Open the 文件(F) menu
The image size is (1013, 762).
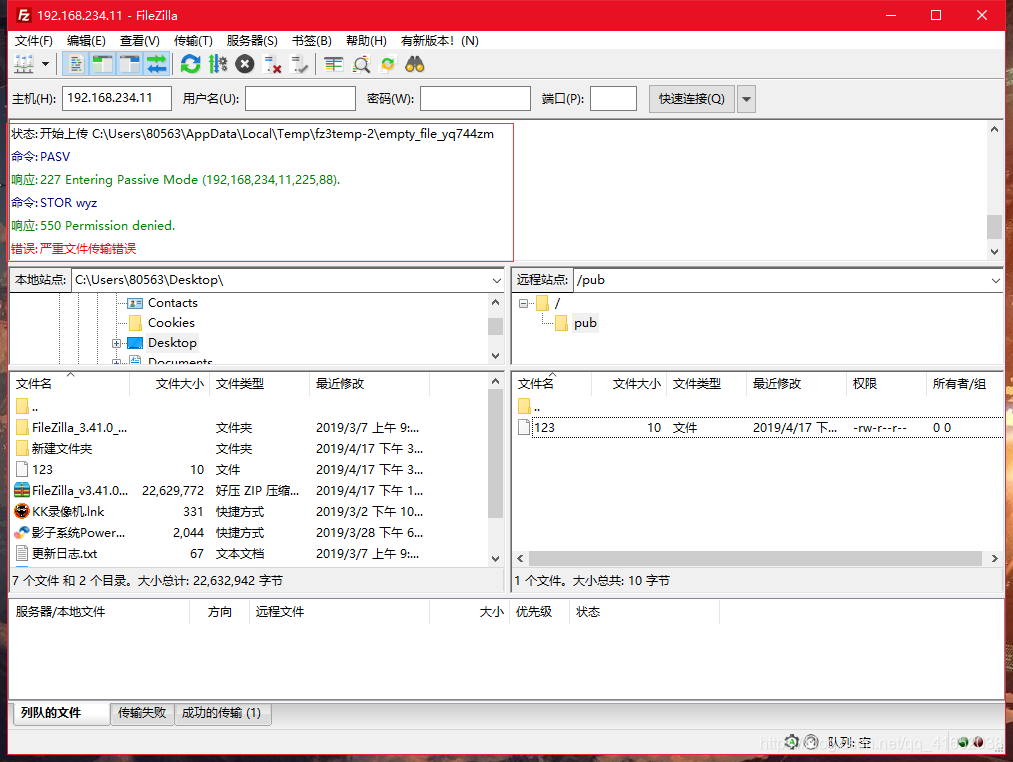coord(34,41)
